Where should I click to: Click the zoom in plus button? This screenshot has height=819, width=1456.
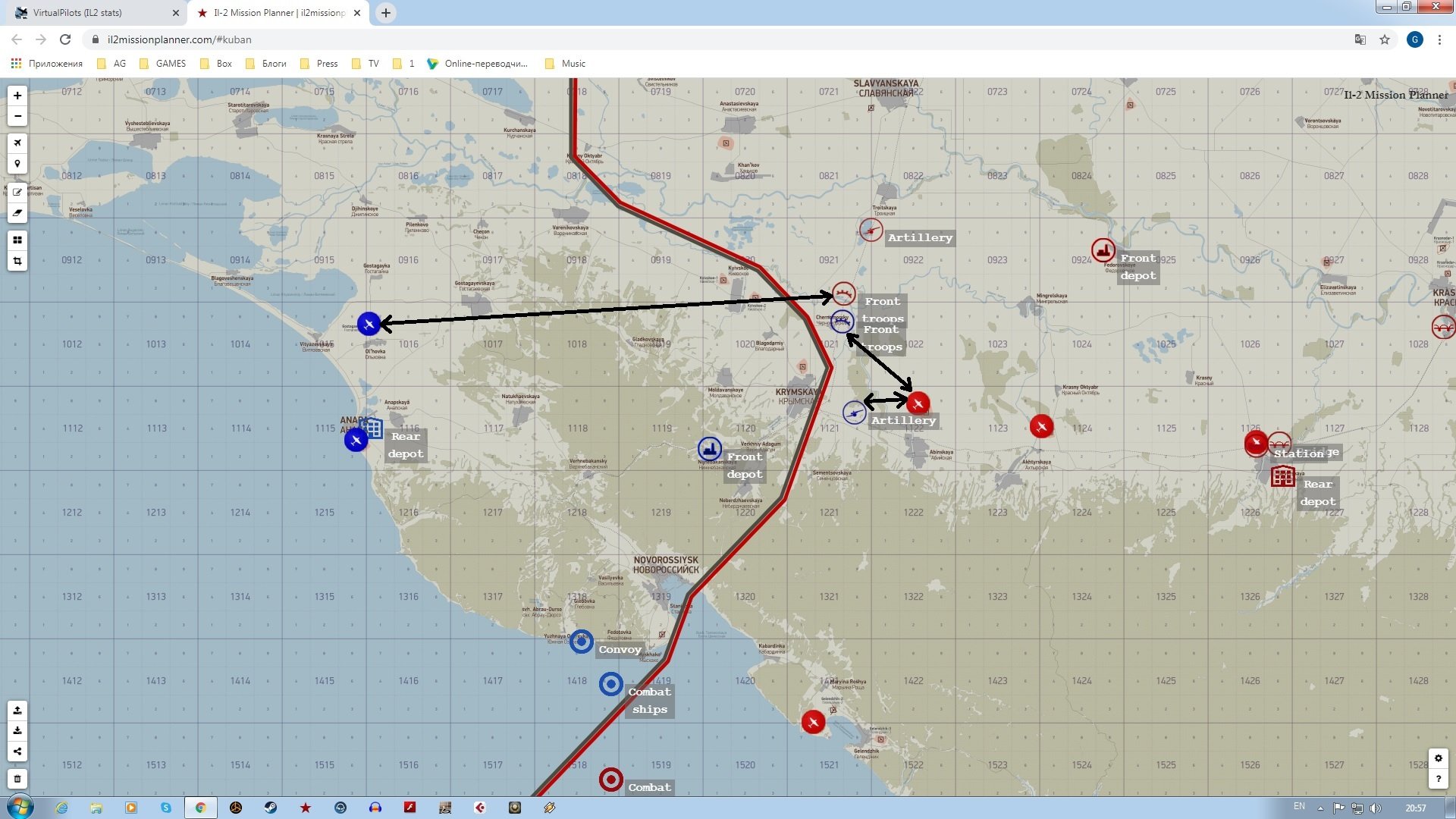[x=17, y=96]
